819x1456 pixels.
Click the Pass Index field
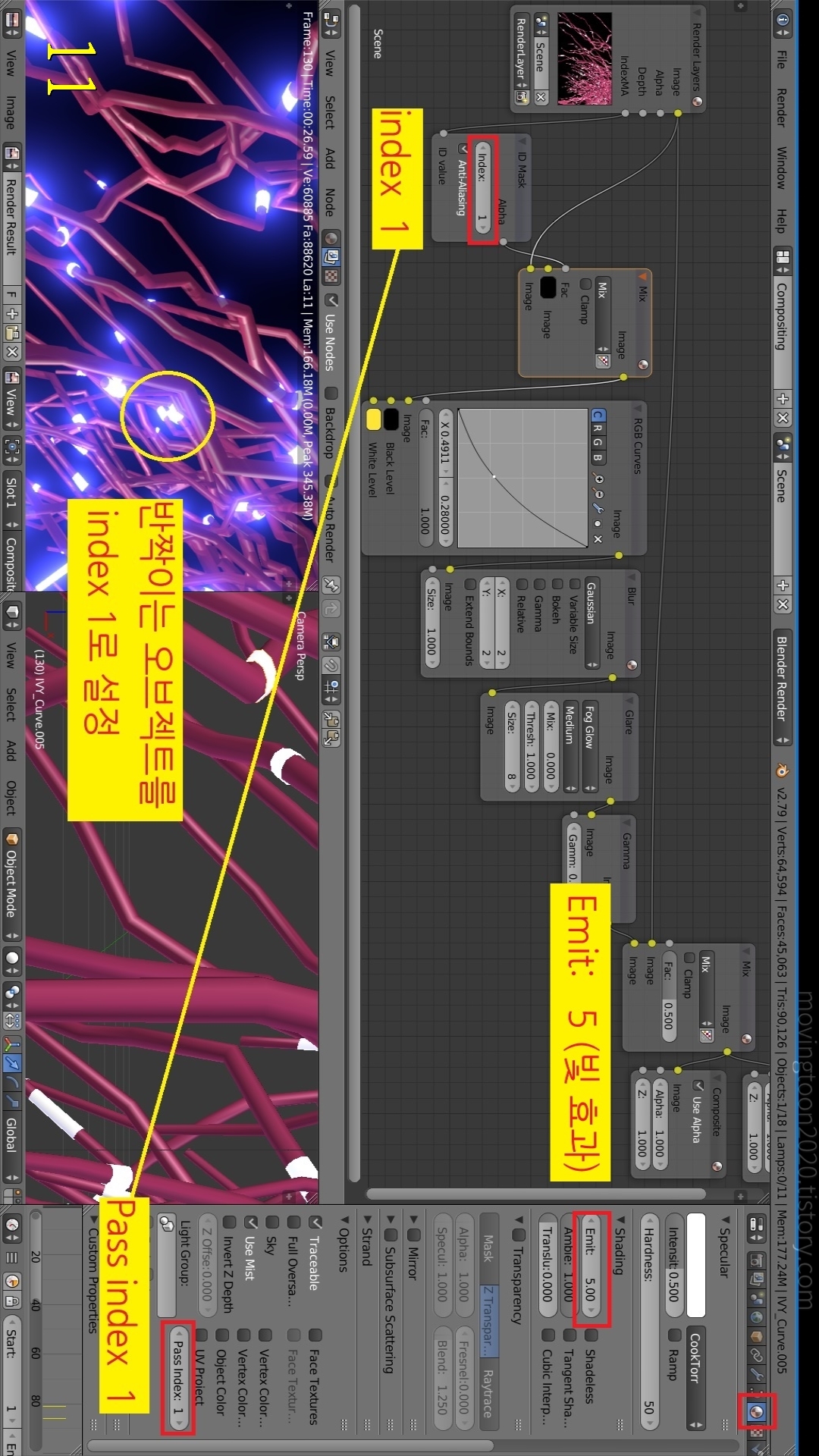178,1378
